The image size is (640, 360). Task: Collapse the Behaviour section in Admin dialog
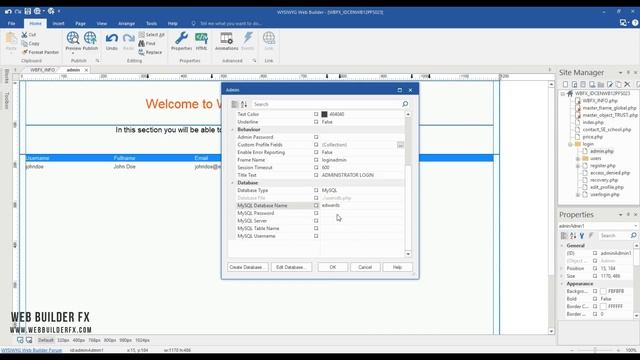tap(233, 129)
